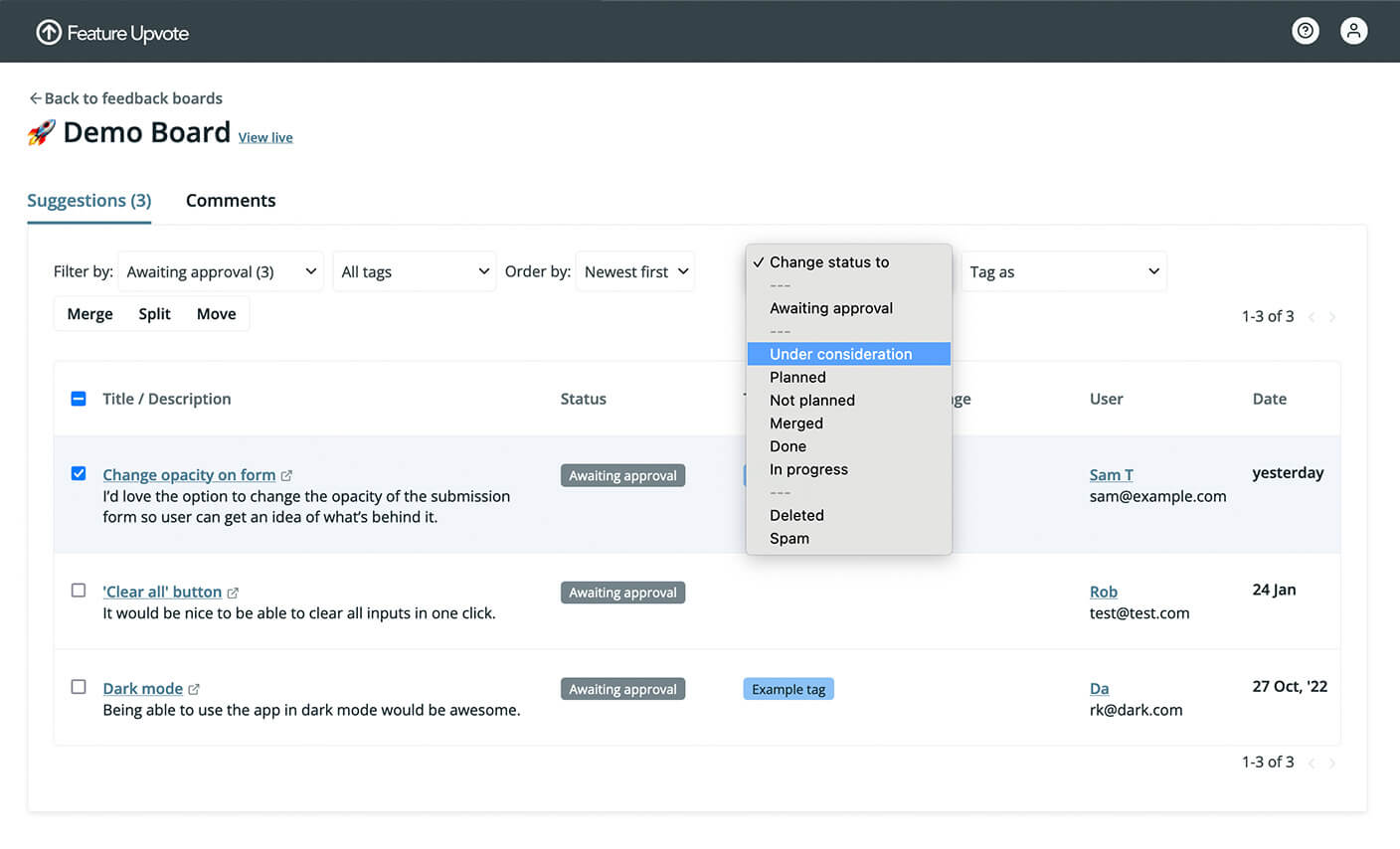Choose Under consideration in status menu
Screen dimensions: 1400x849
[848, 354]
